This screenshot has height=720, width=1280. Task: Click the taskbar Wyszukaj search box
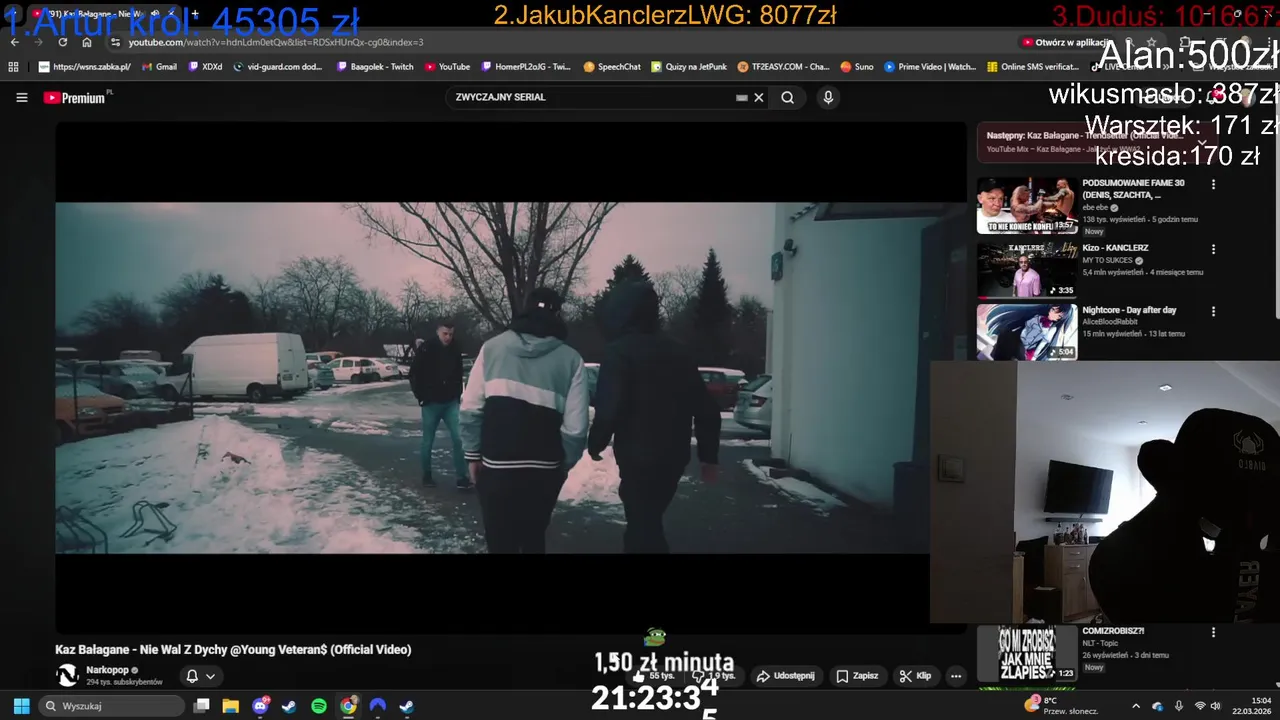coord(110,706)
